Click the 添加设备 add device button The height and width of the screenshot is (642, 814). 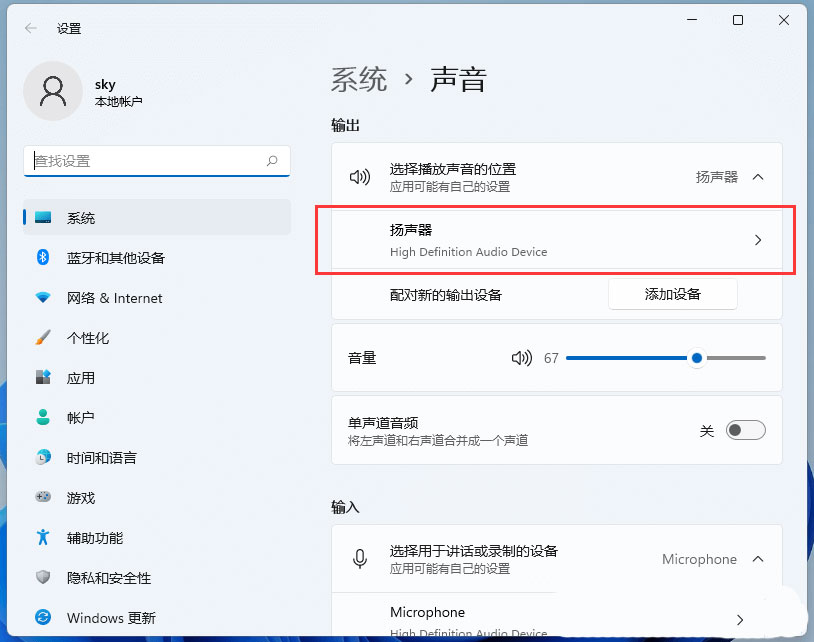pyautogui.click(x=672, y=294)
